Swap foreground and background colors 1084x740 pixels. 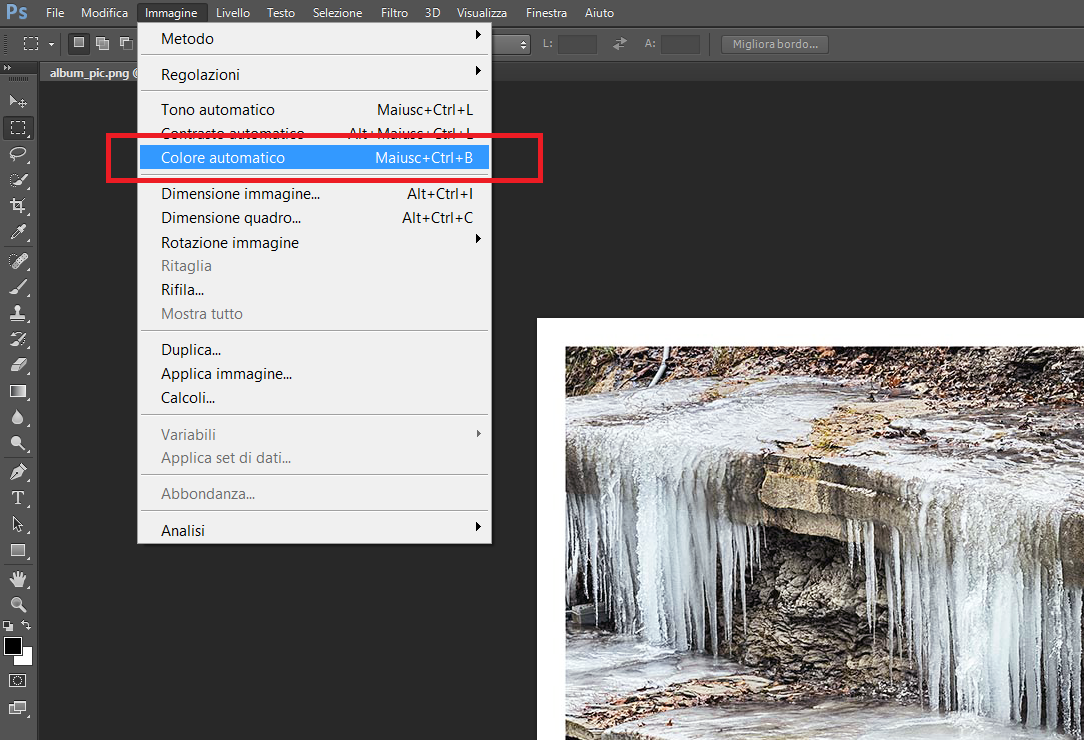[x=27, y=625]
